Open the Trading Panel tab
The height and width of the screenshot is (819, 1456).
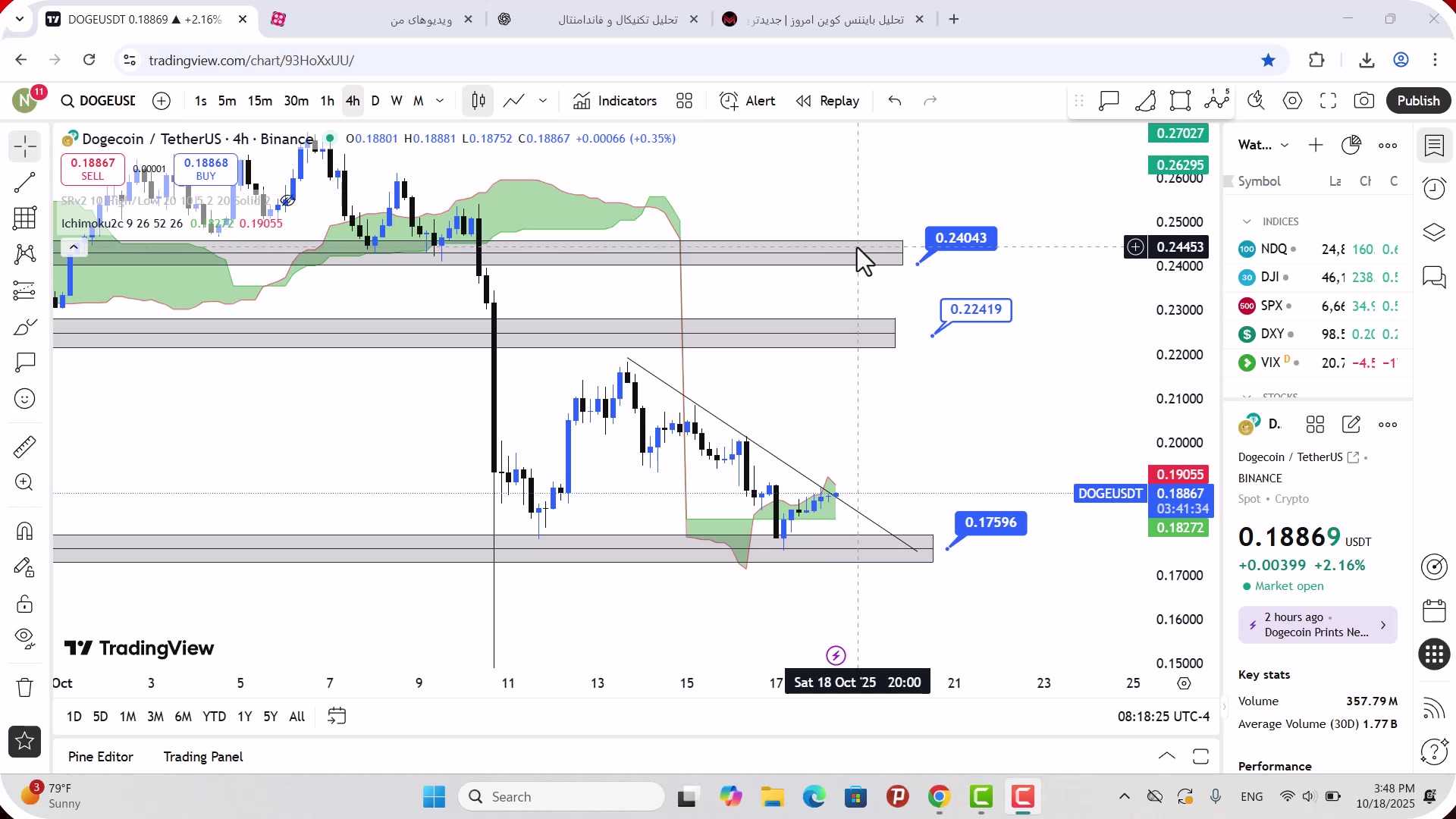203,757
